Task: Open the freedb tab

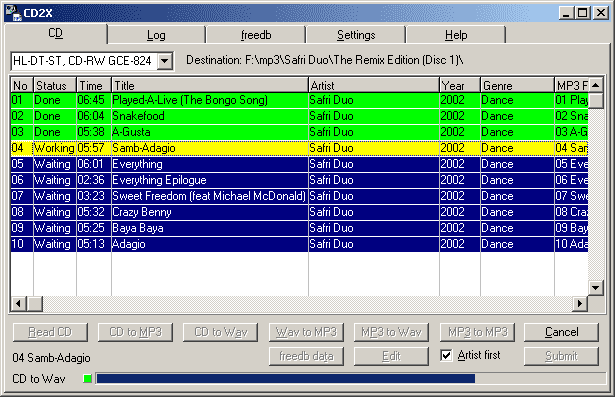Action: (256, 35)
